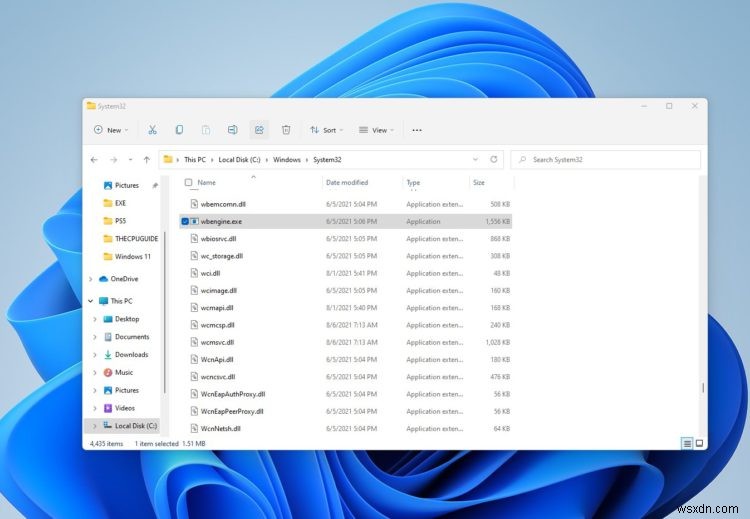Viewport: 750px width, 519px height.
Task: Click System32 in the breadcrumb
Action: point(327,160)
